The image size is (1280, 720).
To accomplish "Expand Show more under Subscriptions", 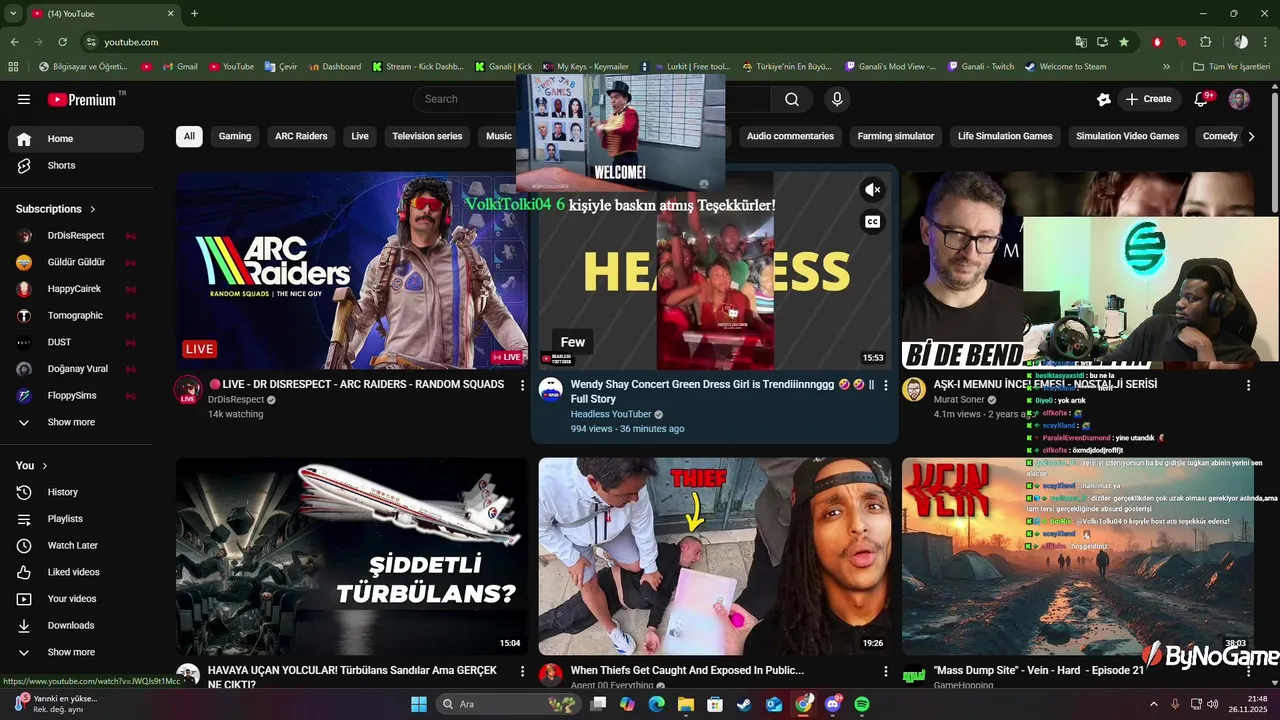I will pyautogui.click(x=76, y=422).
